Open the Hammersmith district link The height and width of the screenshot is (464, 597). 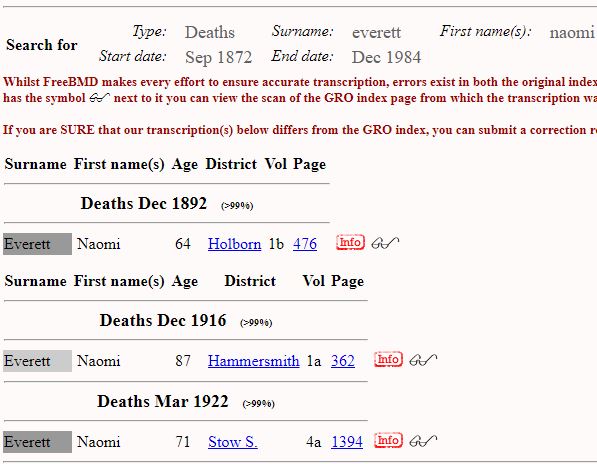pyautogui.click(x=254, y=360)
